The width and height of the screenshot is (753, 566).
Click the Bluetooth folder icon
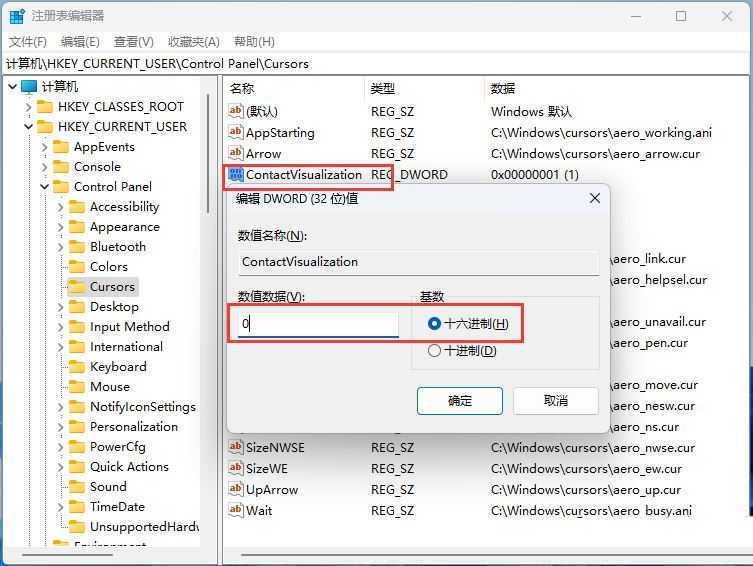77,247
